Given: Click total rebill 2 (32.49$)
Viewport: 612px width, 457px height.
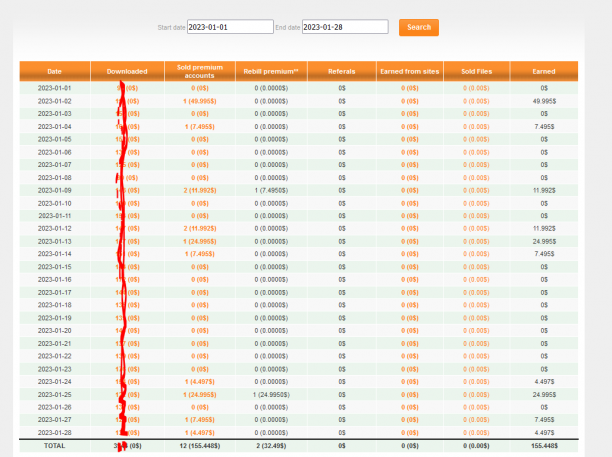Looking at the screenshot, I should coord(271,446).
